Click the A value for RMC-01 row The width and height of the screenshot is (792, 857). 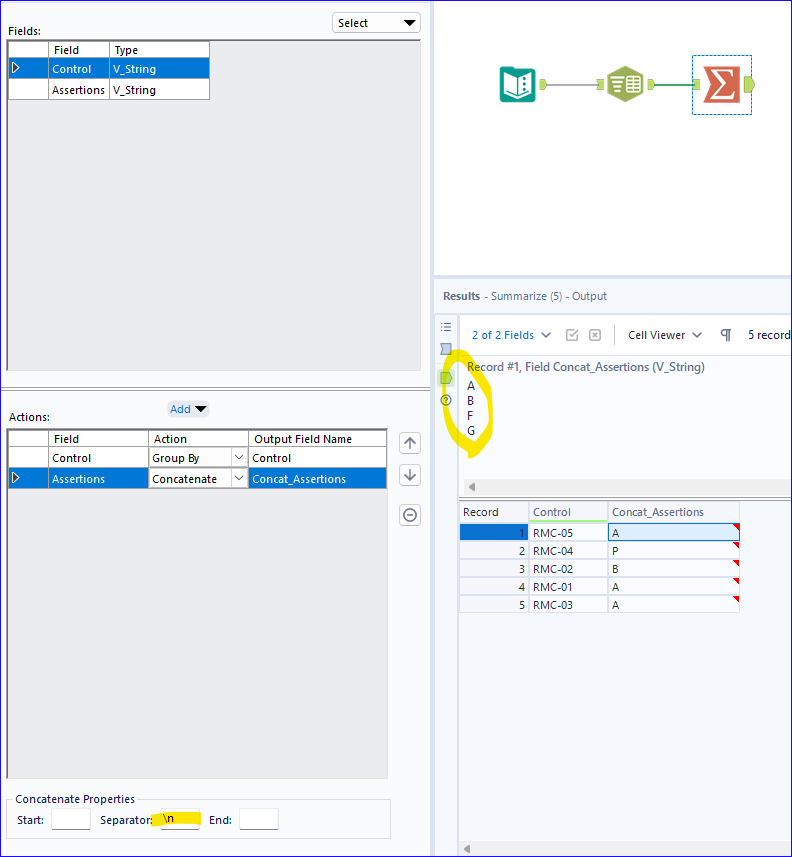(673, 587)
